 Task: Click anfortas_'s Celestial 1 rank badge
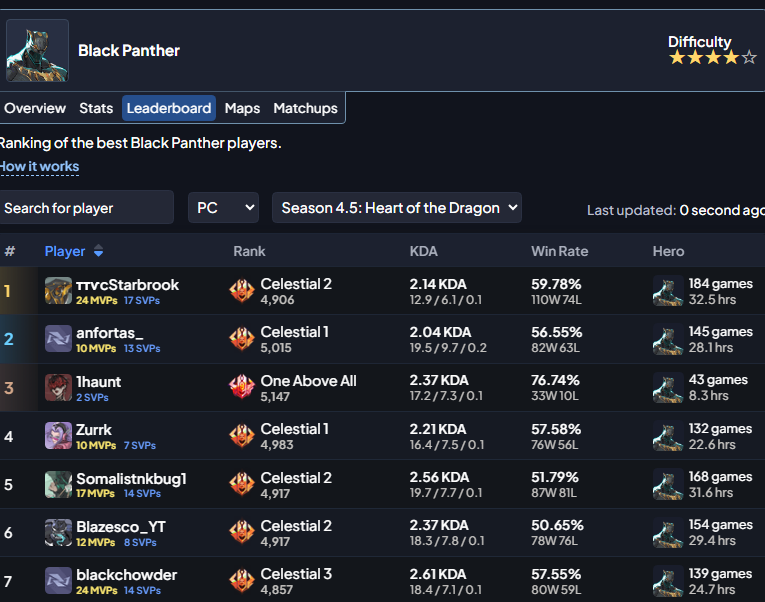[242, 339]
